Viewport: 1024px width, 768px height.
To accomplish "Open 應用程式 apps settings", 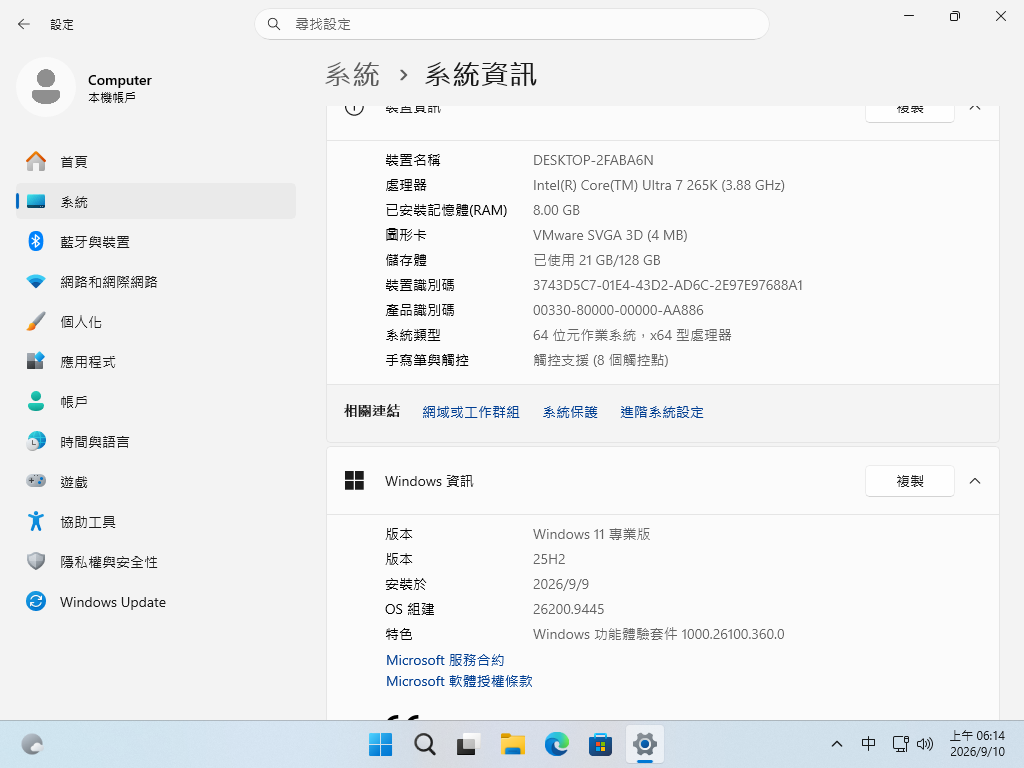I will click(x=155, y=362).
